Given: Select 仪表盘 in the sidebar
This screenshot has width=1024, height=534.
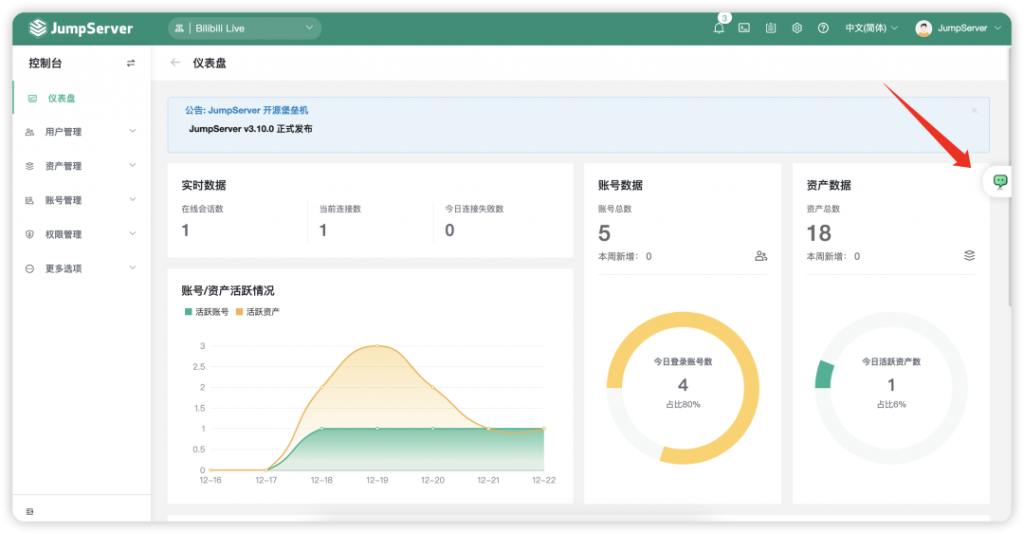Looking at the screenshot, I should tap(82, 98).
